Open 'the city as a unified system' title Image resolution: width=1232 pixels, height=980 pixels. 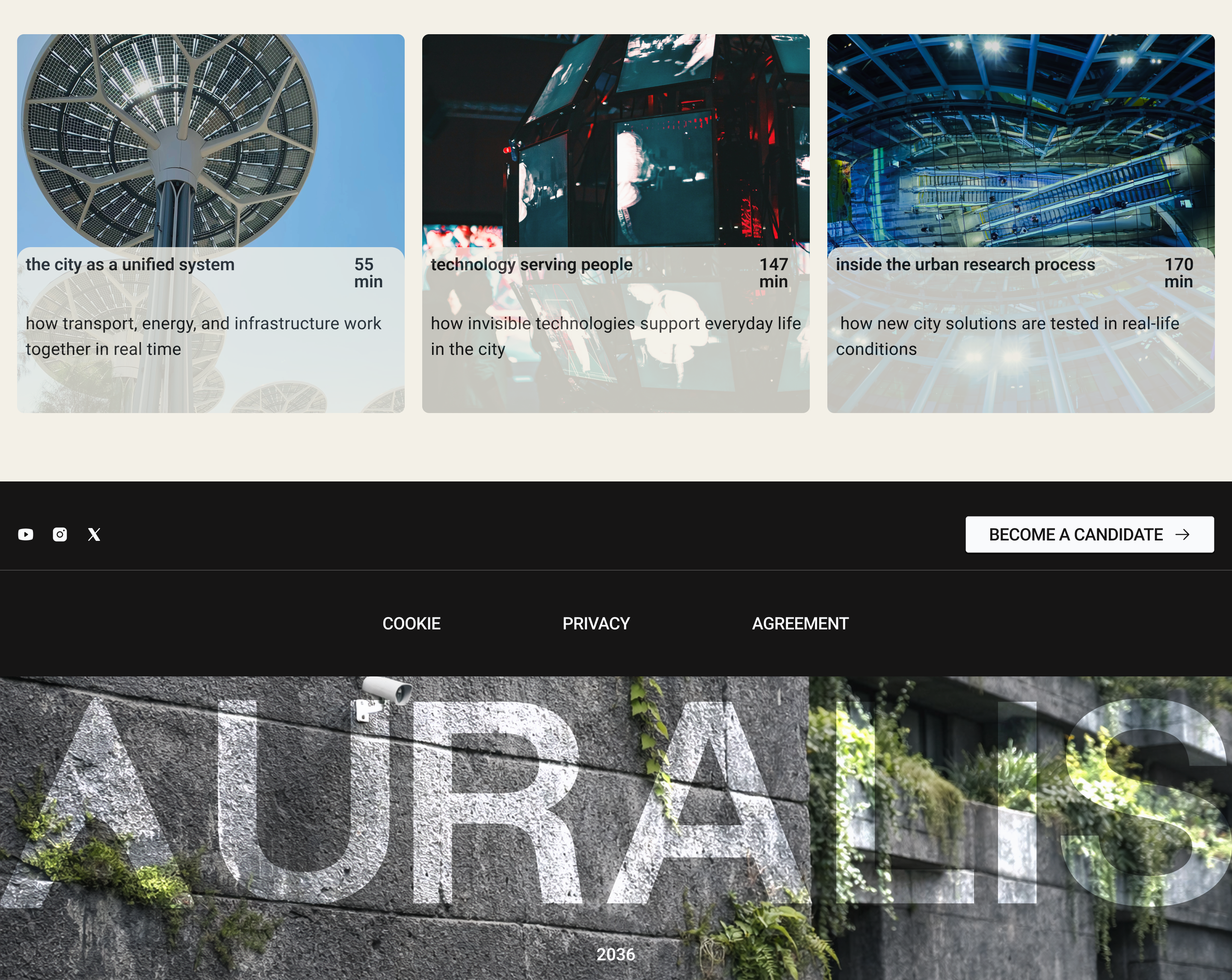tap(130, 264)
